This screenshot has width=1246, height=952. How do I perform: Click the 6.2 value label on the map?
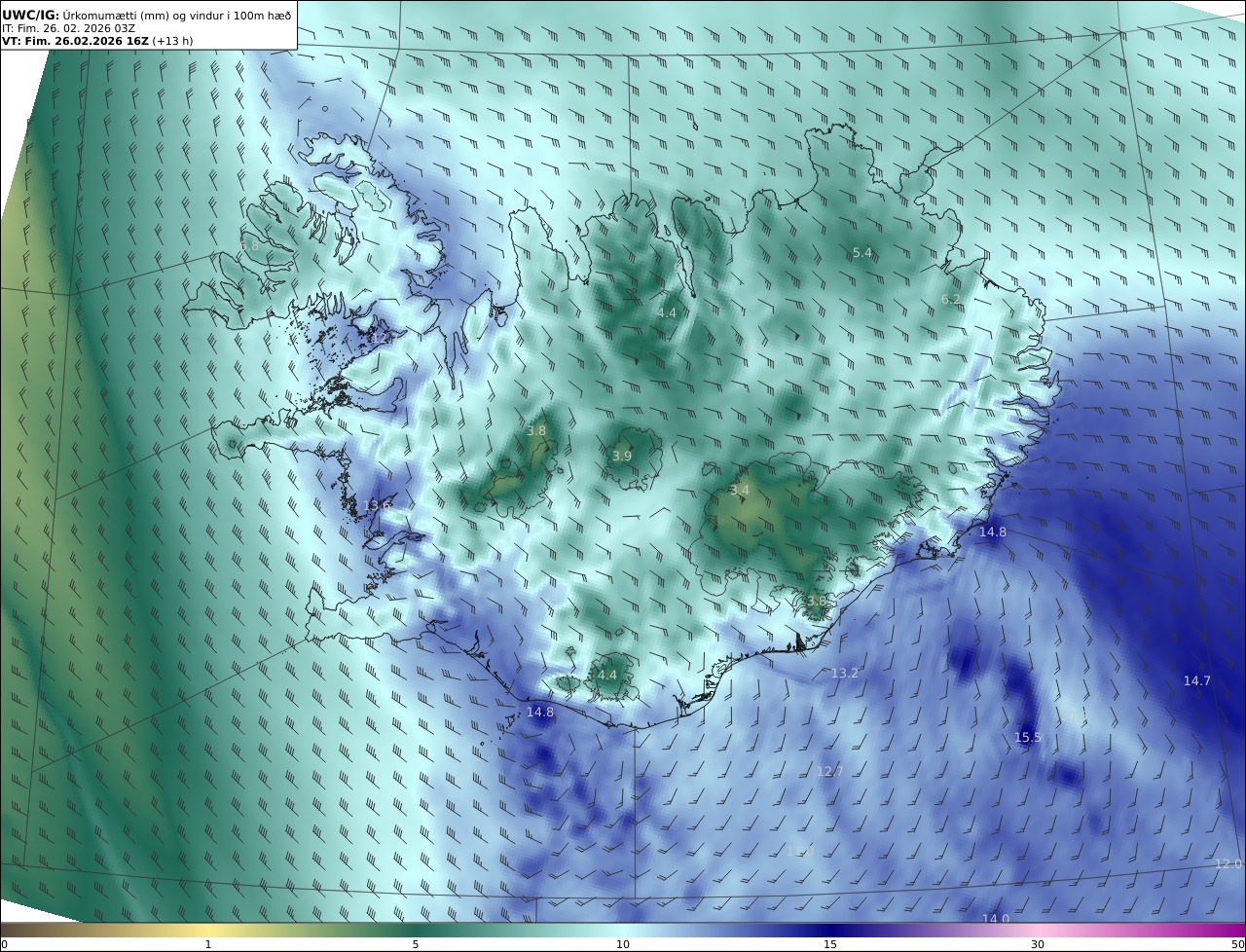pyautogui.click(x=951, y=300)
